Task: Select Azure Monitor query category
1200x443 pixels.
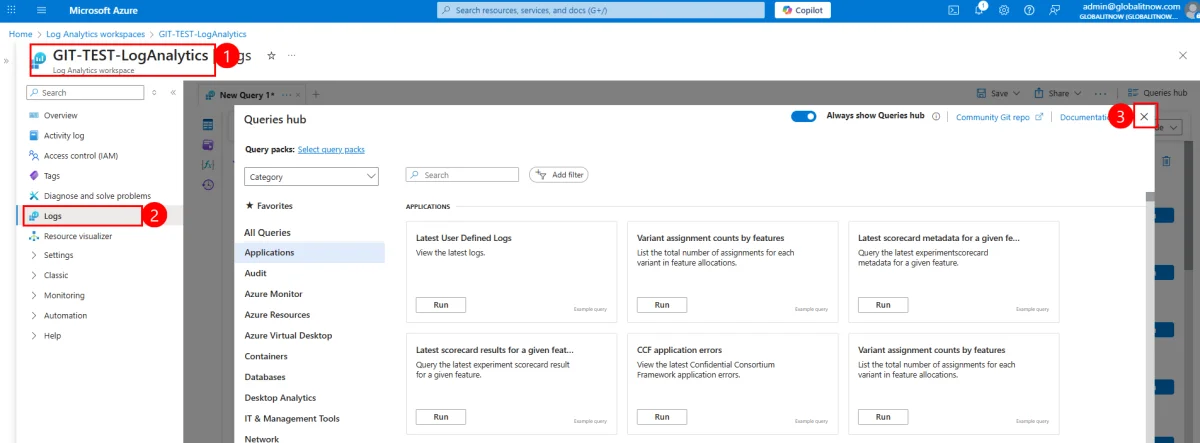Action: pyautogui.click(x=273, y=294)
